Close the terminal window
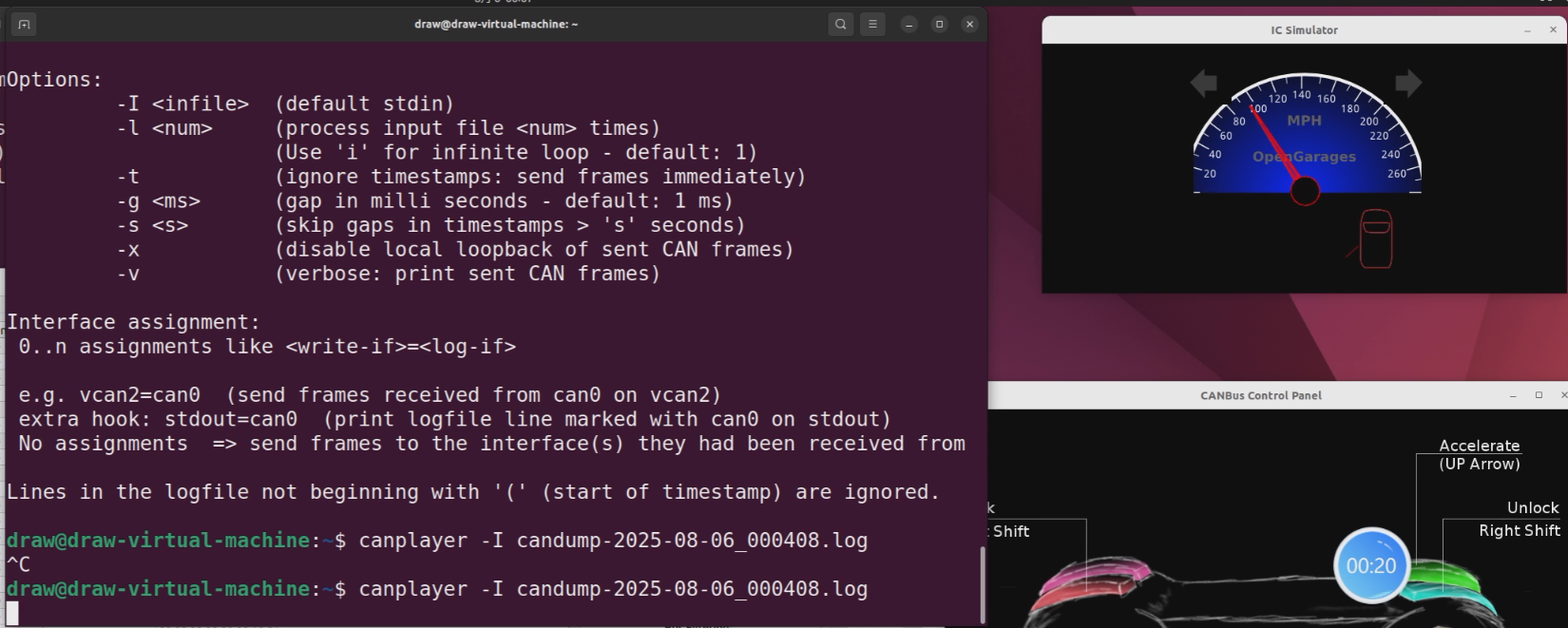 tap(969, 25)
